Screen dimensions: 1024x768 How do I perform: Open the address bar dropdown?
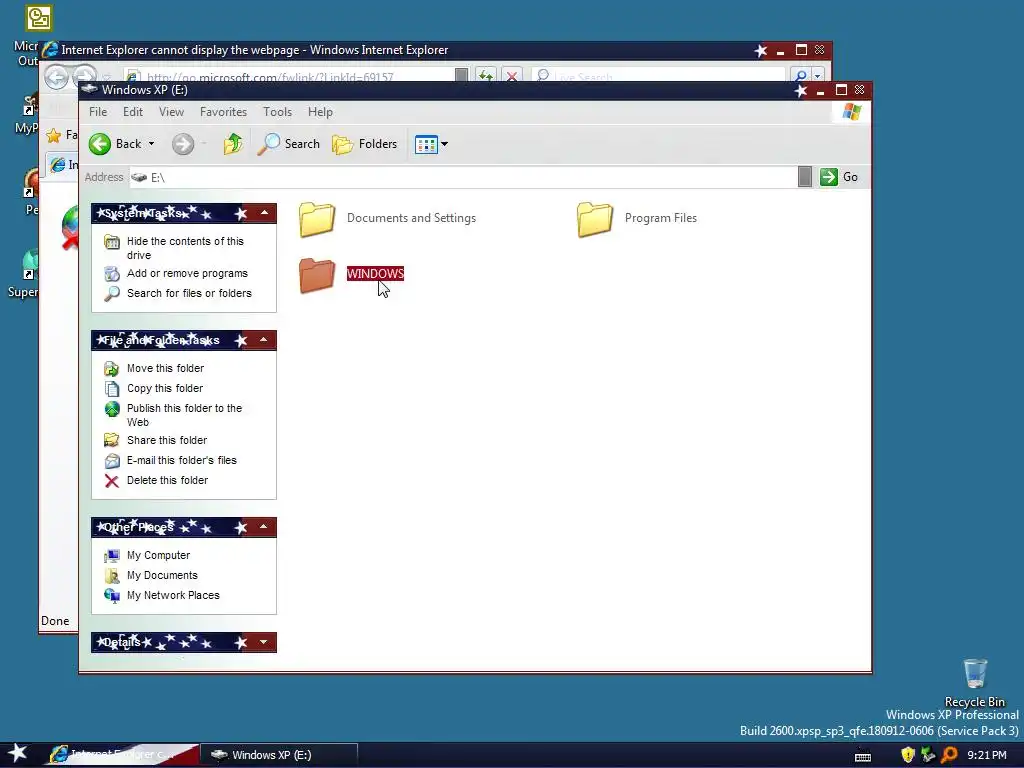tap(805, 177)
